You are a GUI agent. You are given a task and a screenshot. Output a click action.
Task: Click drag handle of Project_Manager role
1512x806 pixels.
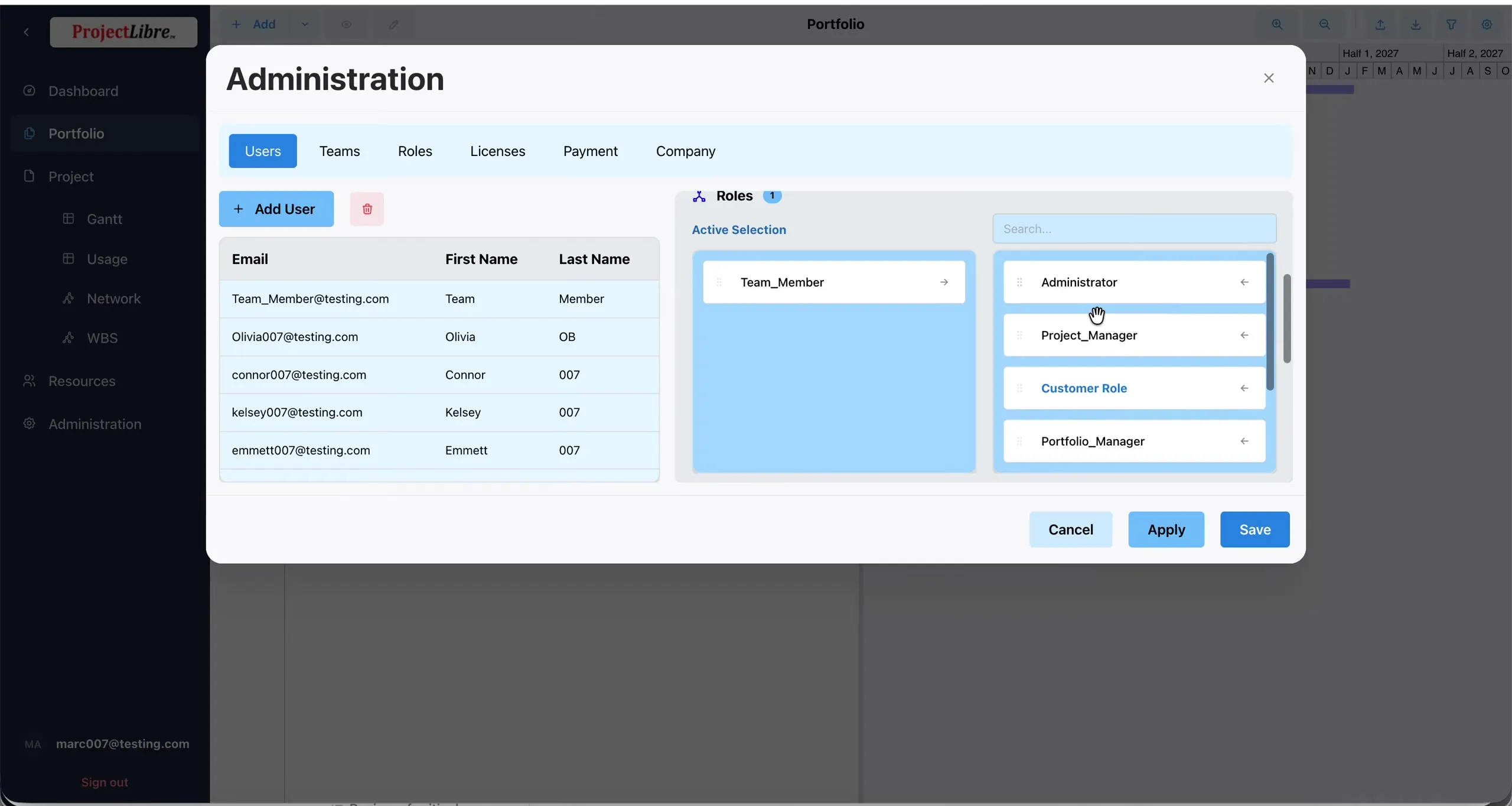1019,335
